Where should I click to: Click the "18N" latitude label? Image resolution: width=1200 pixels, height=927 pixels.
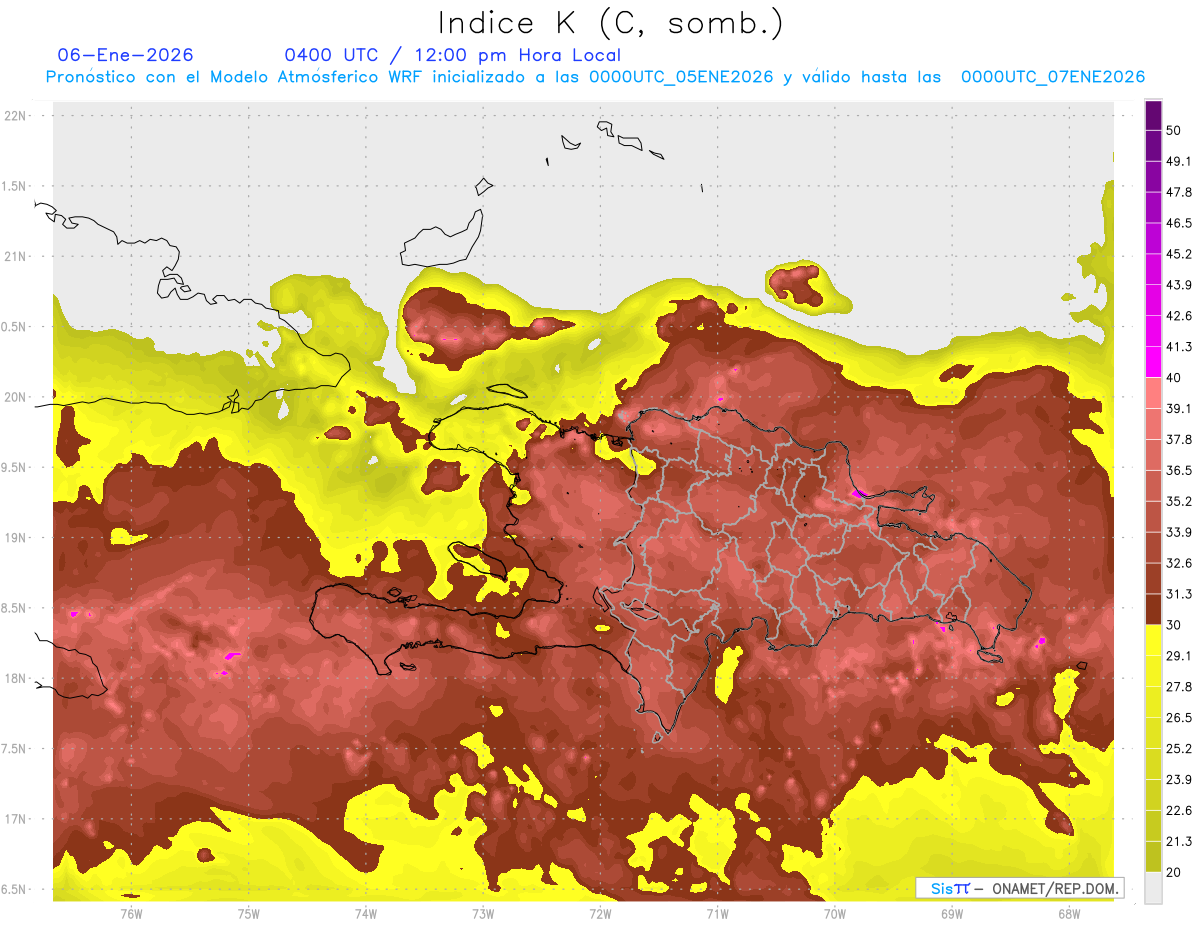pyautogui.click(x=17, y=679)
